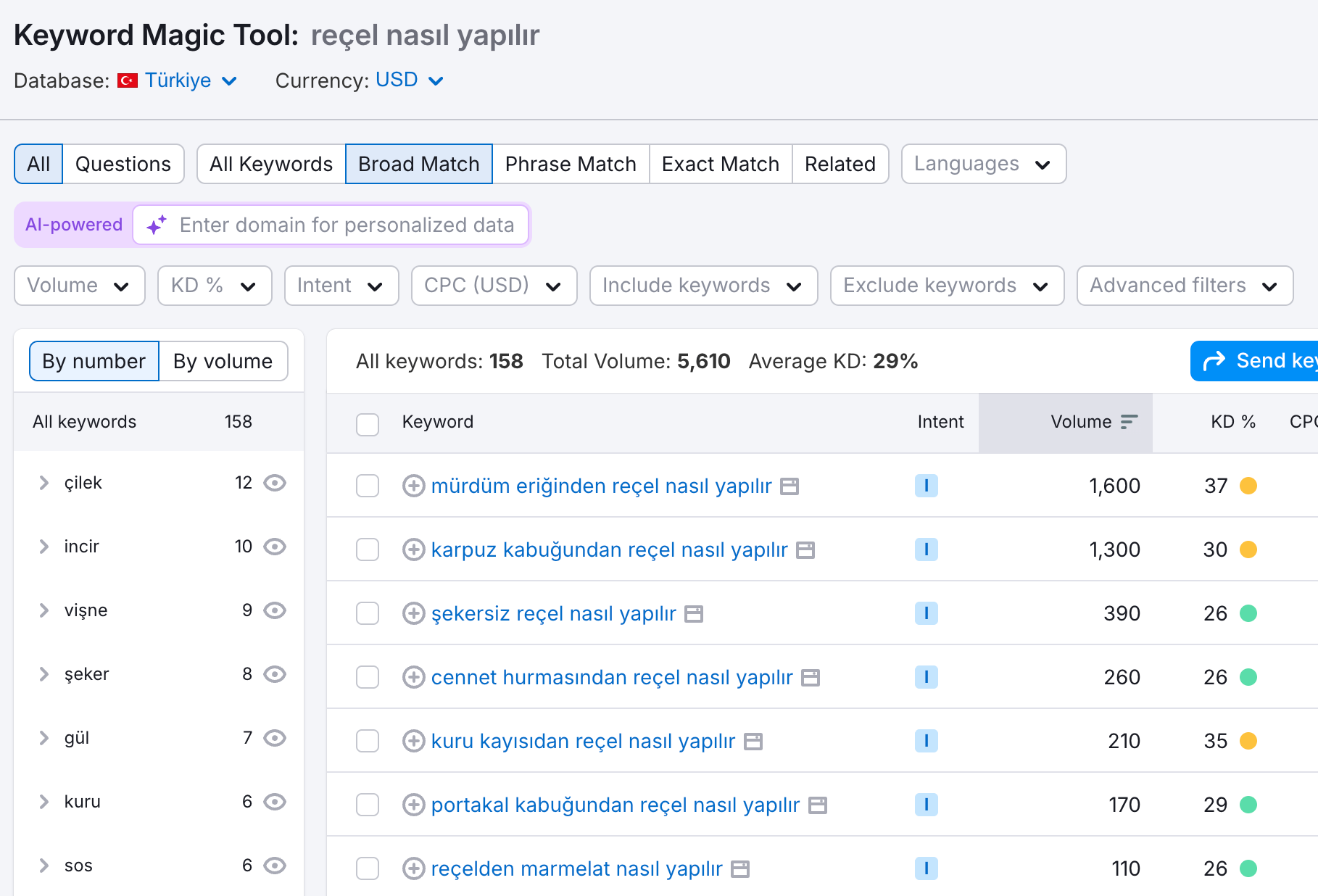The image size is (1318, 896).
Task: Click Informational intent badge for kuru kayısıdan row
Action: pos(926,741)
